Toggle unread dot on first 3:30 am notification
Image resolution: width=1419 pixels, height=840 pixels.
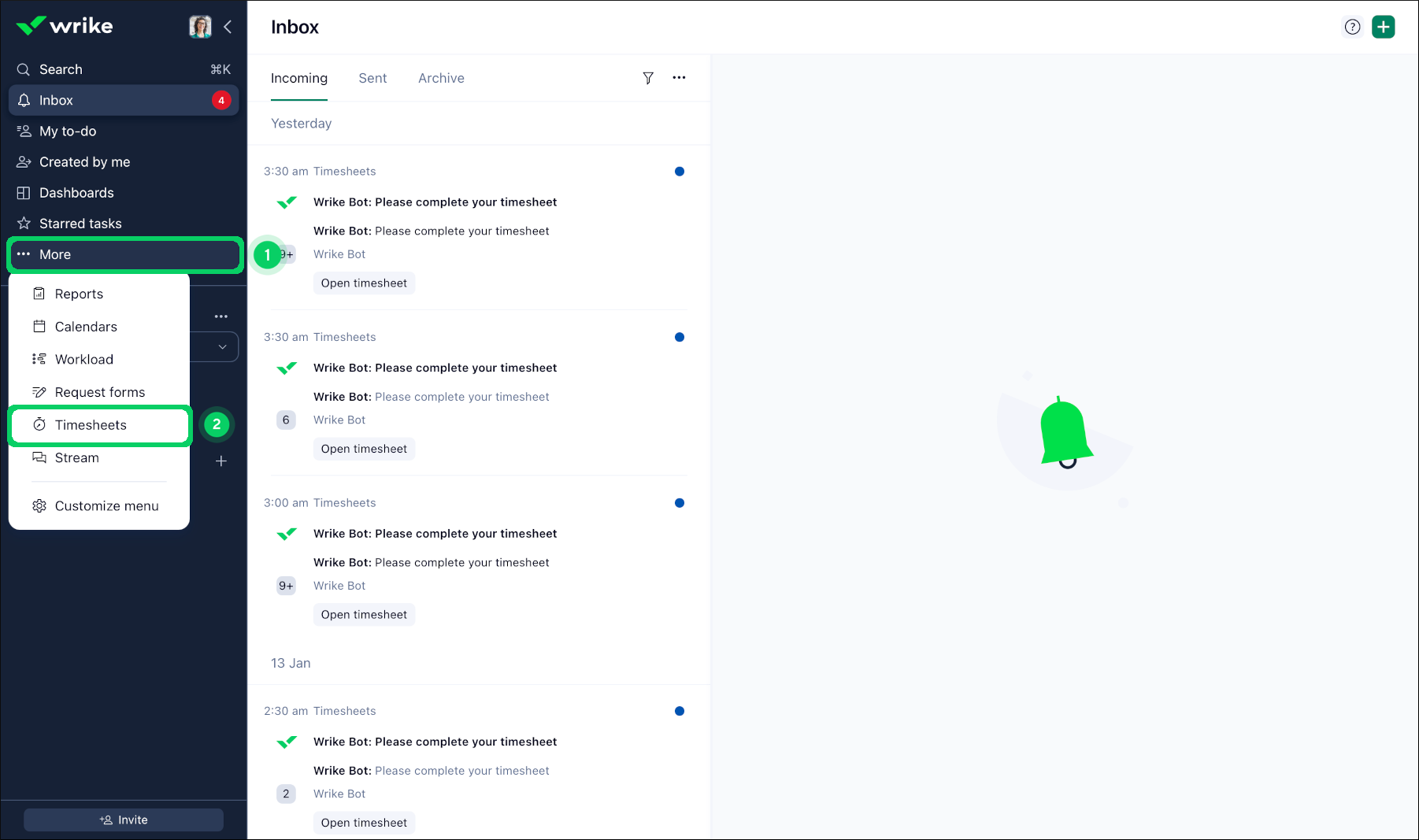679,172
